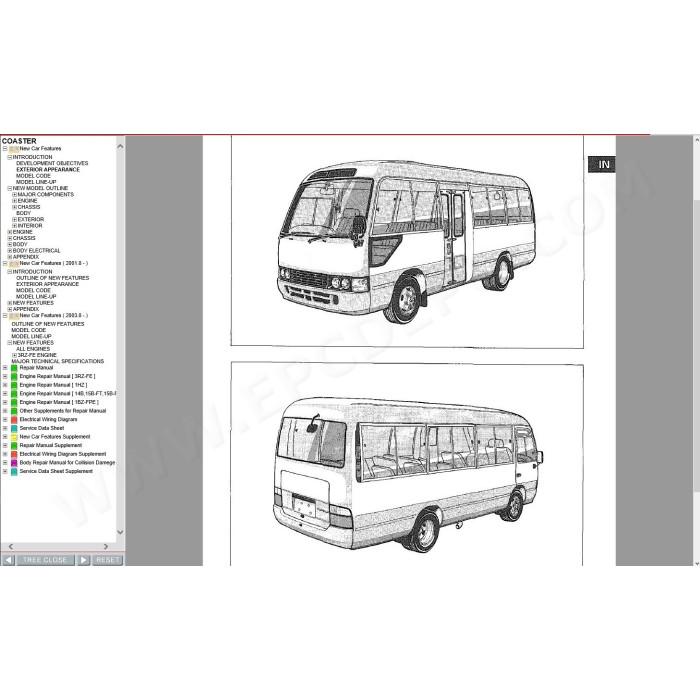
Task: Expand the INTERIOR tree node
Action: point(14,226)
